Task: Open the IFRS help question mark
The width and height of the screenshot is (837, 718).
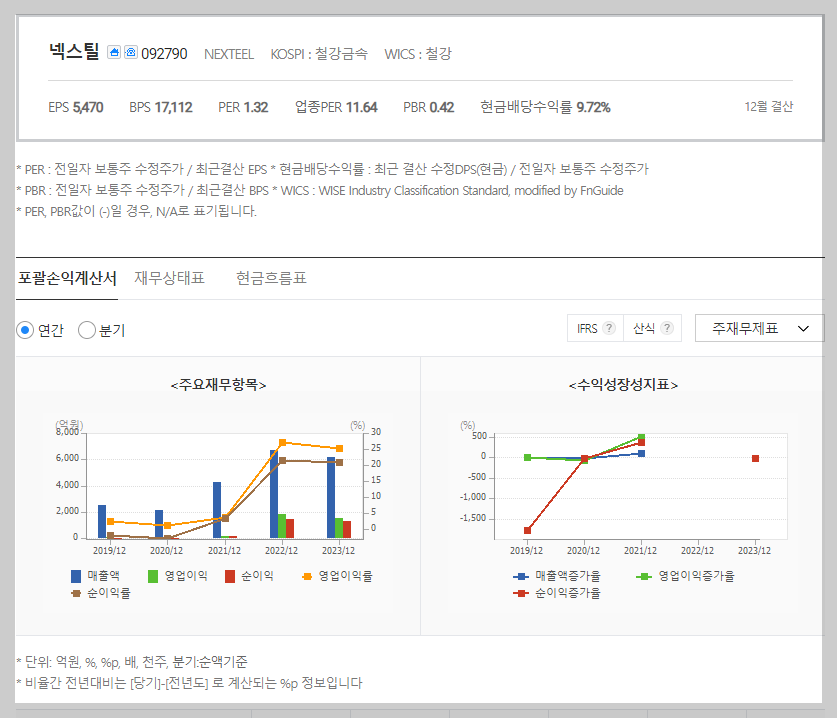Action: click(x=609, y=328)
